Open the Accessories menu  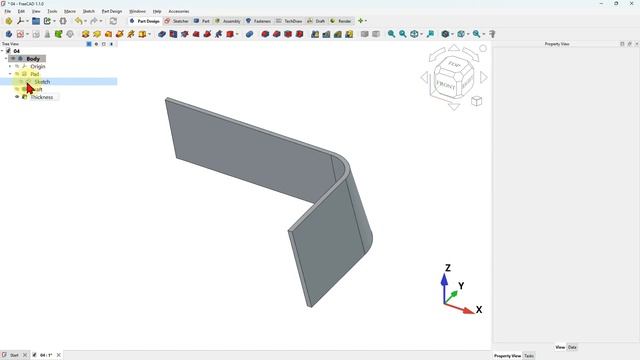tap(179, 11)
